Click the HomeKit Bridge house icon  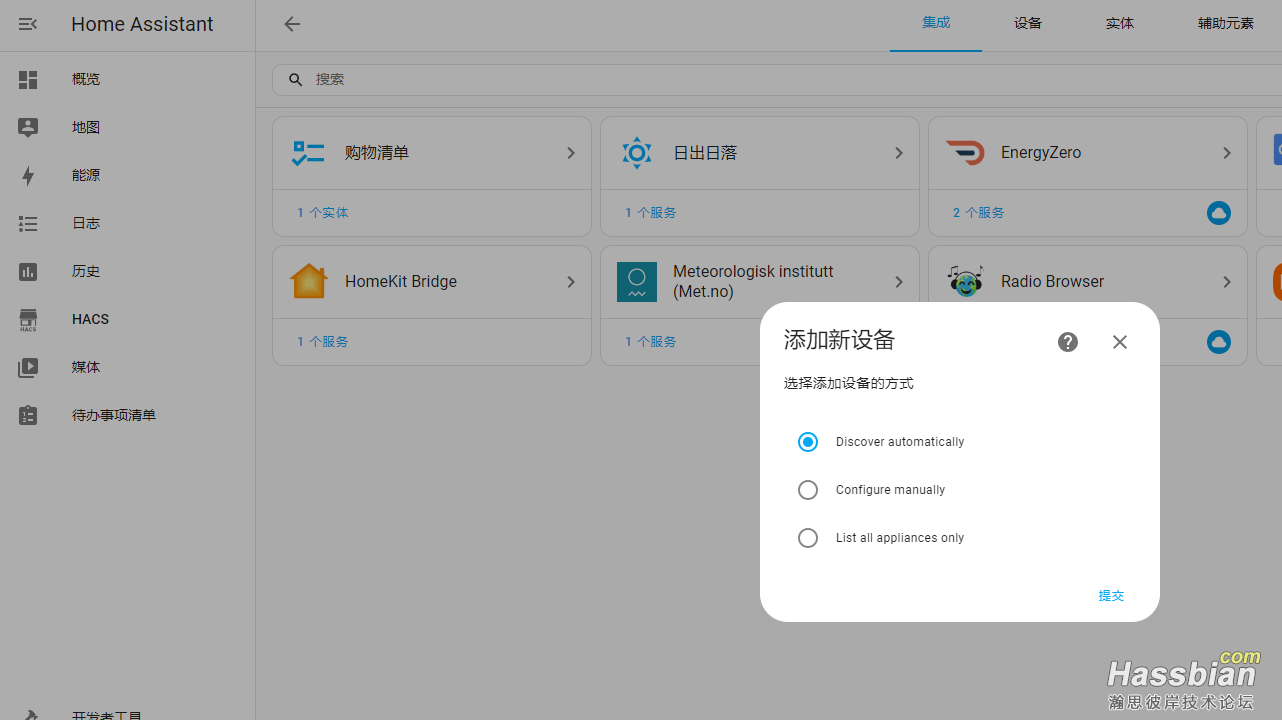pos(308,282)
